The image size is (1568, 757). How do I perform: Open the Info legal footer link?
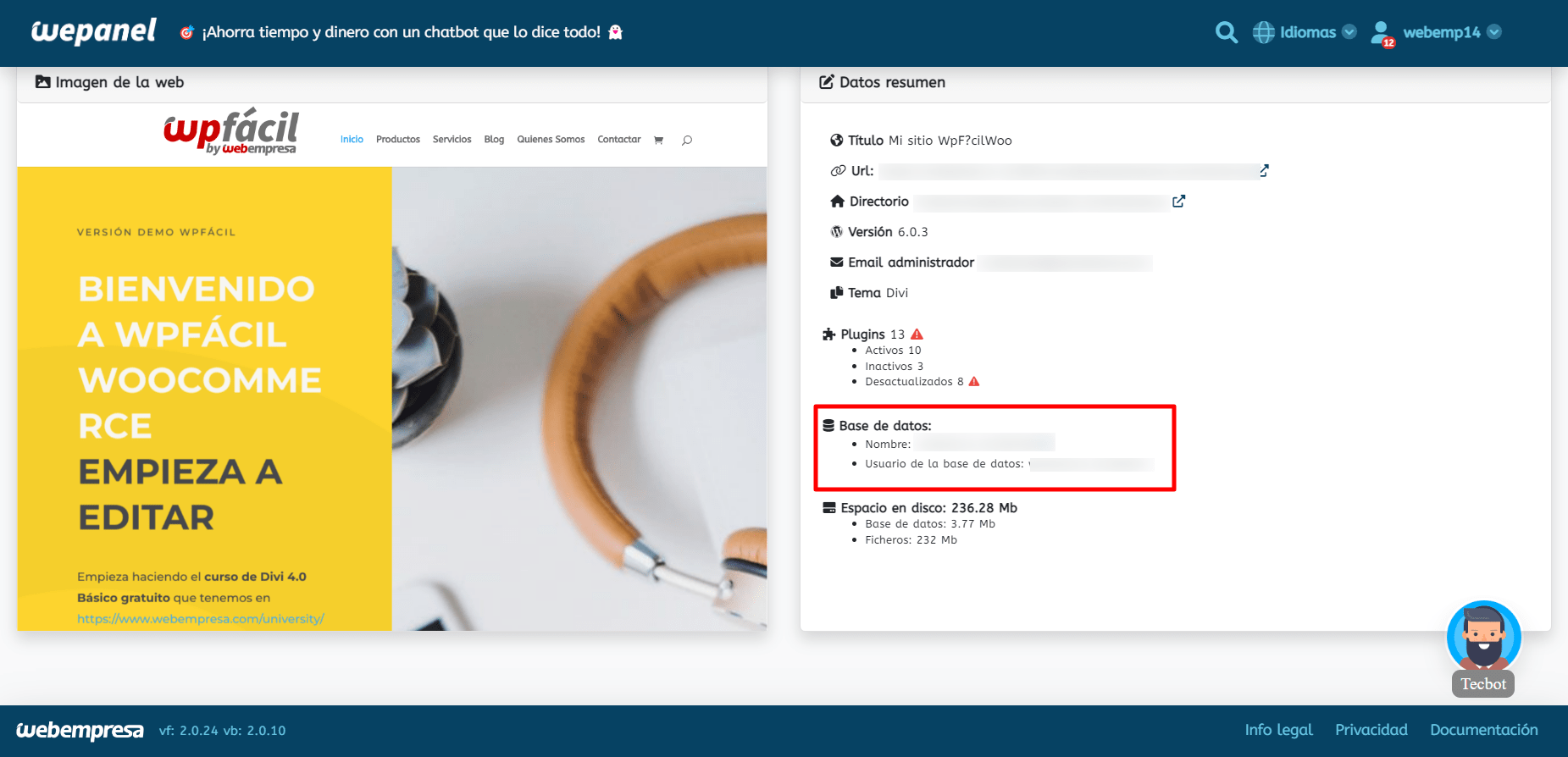coord(1278,730)
